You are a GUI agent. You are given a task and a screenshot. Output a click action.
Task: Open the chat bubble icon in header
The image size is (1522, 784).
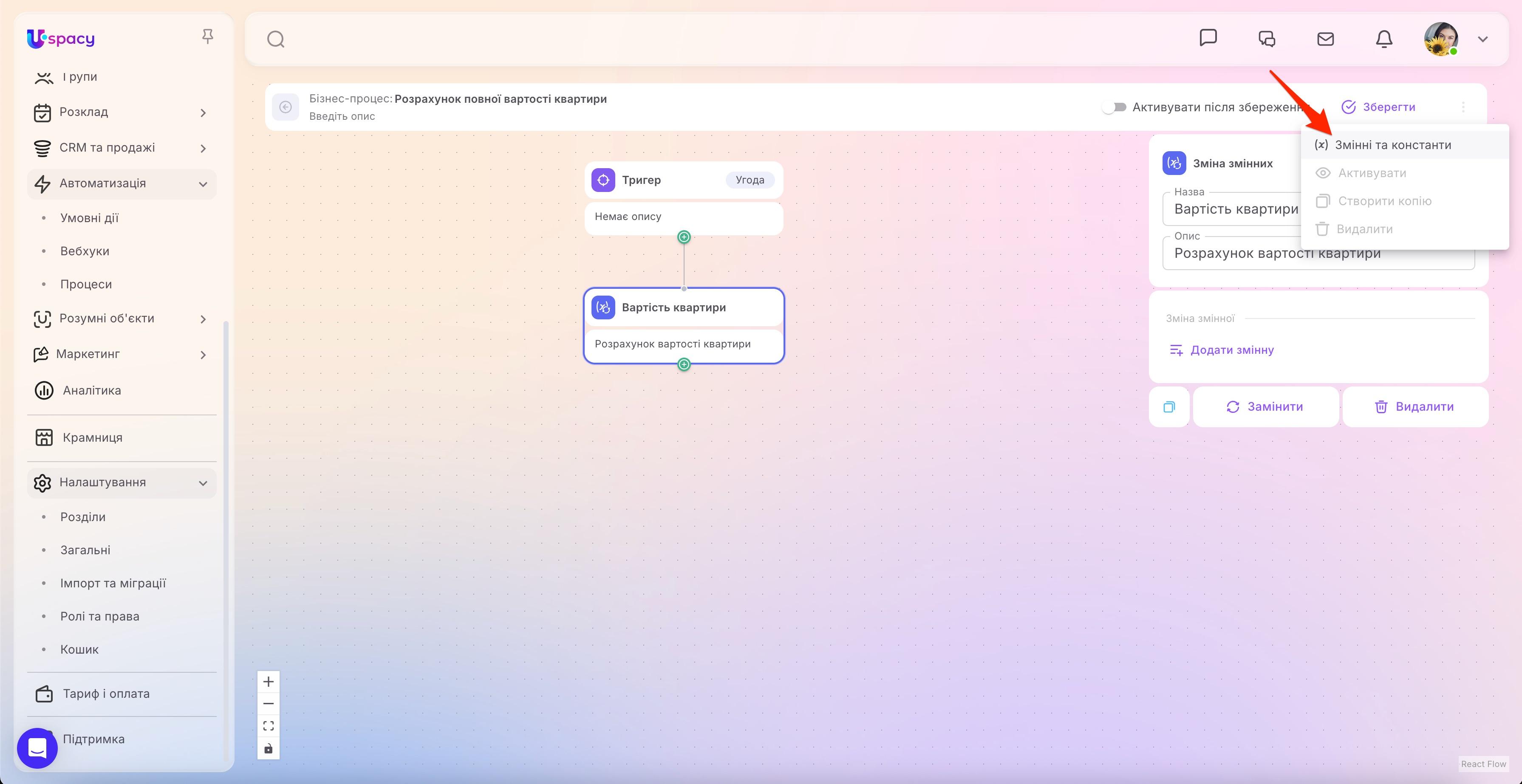[x=1208, y=38]
